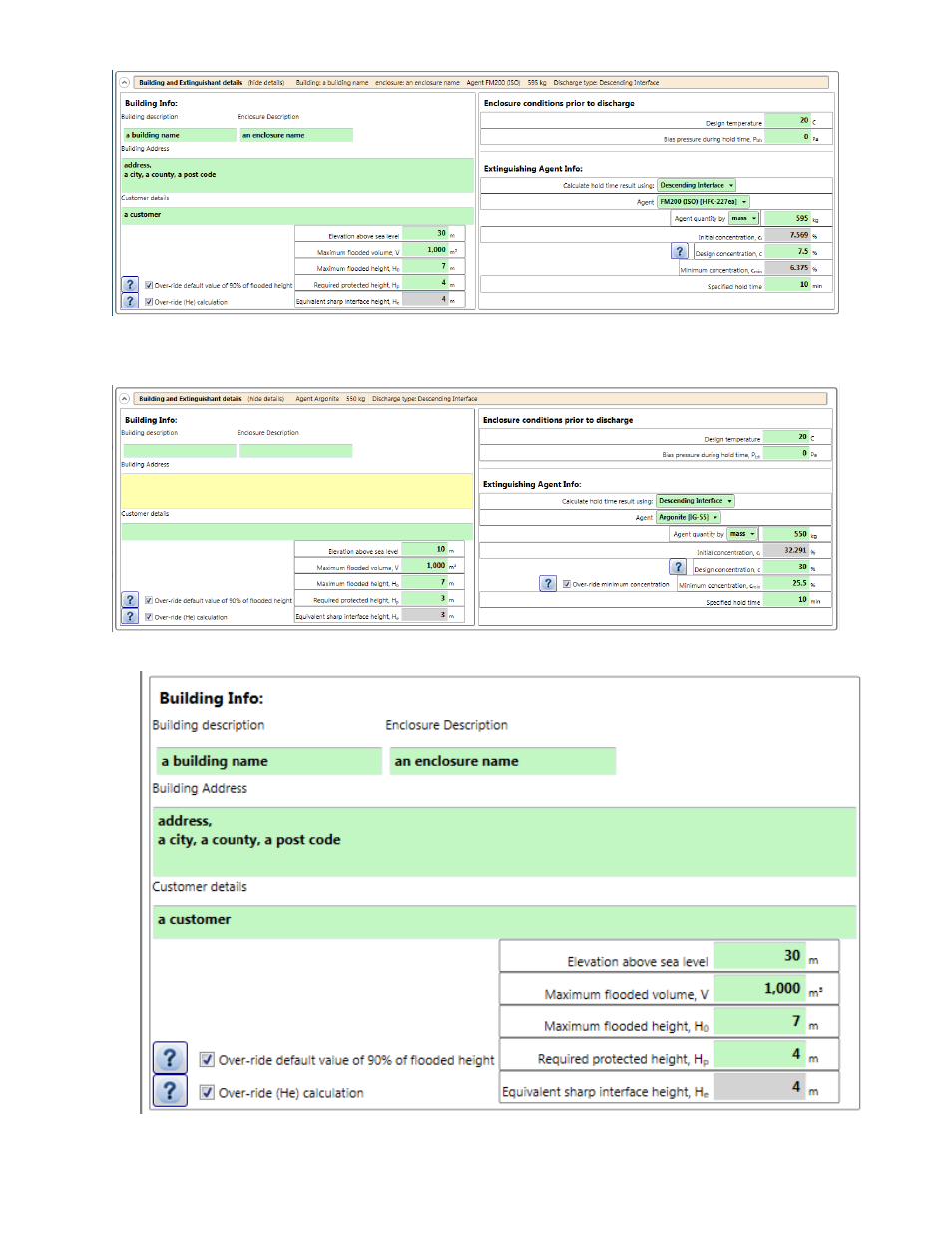Click Maximum flooded height 7 in enlarged panel

click(x=759, y=1021)
